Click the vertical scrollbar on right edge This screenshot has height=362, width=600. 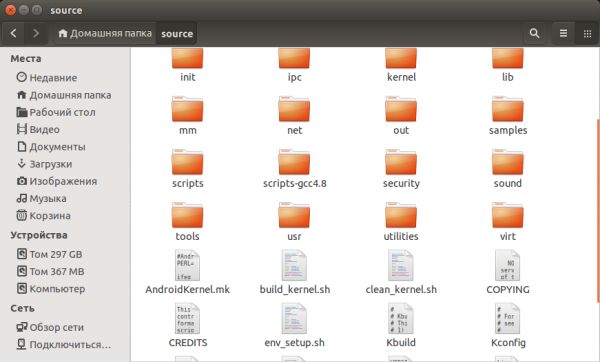pos(598,210)
